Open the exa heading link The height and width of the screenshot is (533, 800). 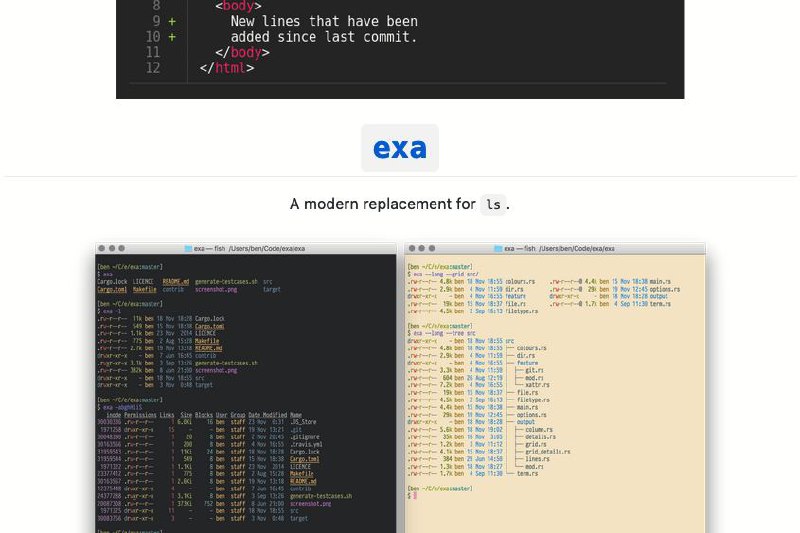pos(399,148)
